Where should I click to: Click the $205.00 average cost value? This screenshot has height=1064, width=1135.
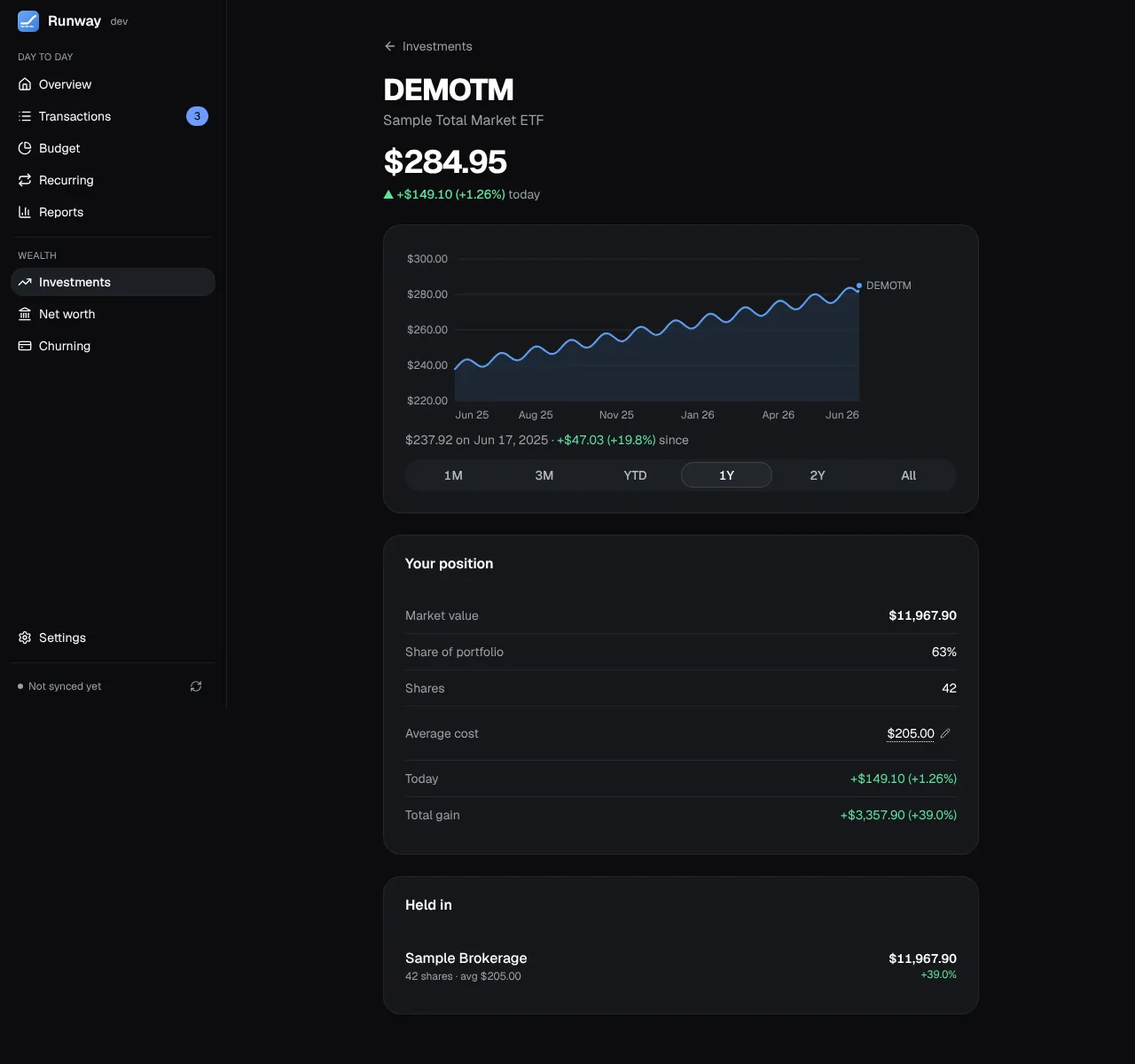click(911, 733)
